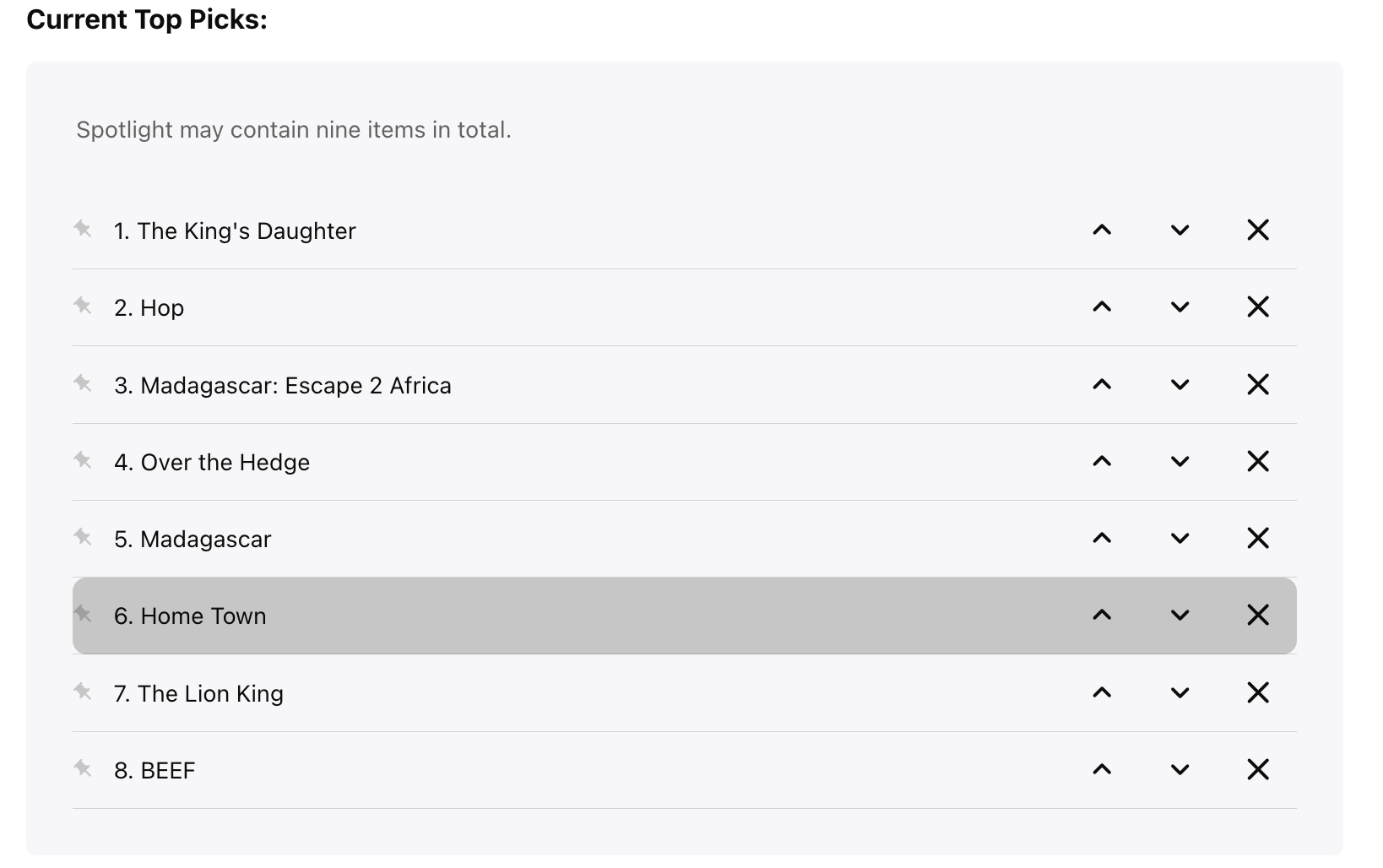This screenshot has height=868, width=1383.
Task: Pin The Lion King entry
Action: point(83,692)
